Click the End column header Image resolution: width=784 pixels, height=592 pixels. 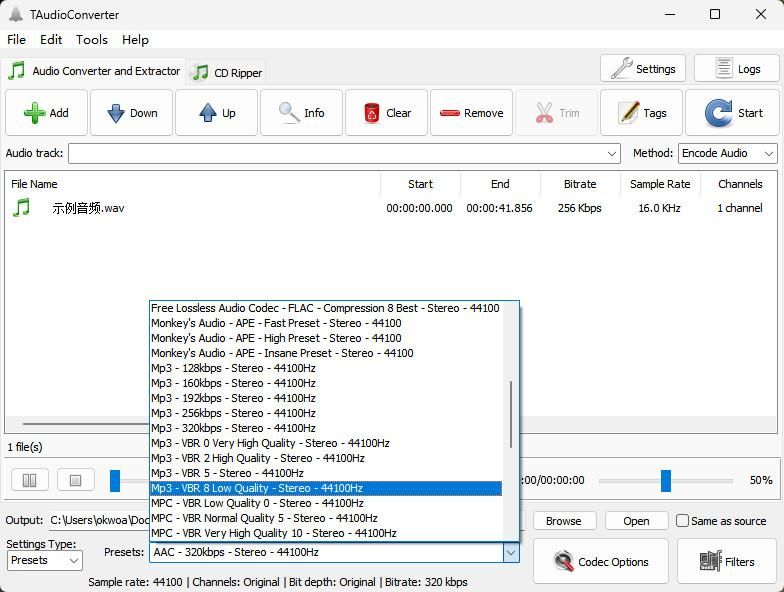coord(500,184)
